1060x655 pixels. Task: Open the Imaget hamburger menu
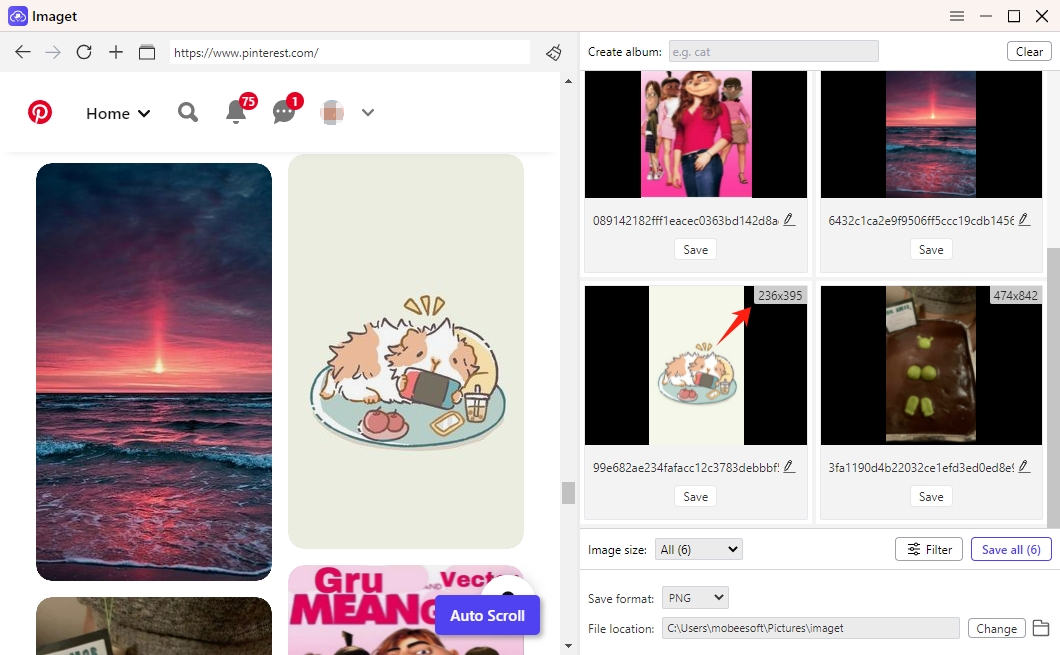pos(957,16)
